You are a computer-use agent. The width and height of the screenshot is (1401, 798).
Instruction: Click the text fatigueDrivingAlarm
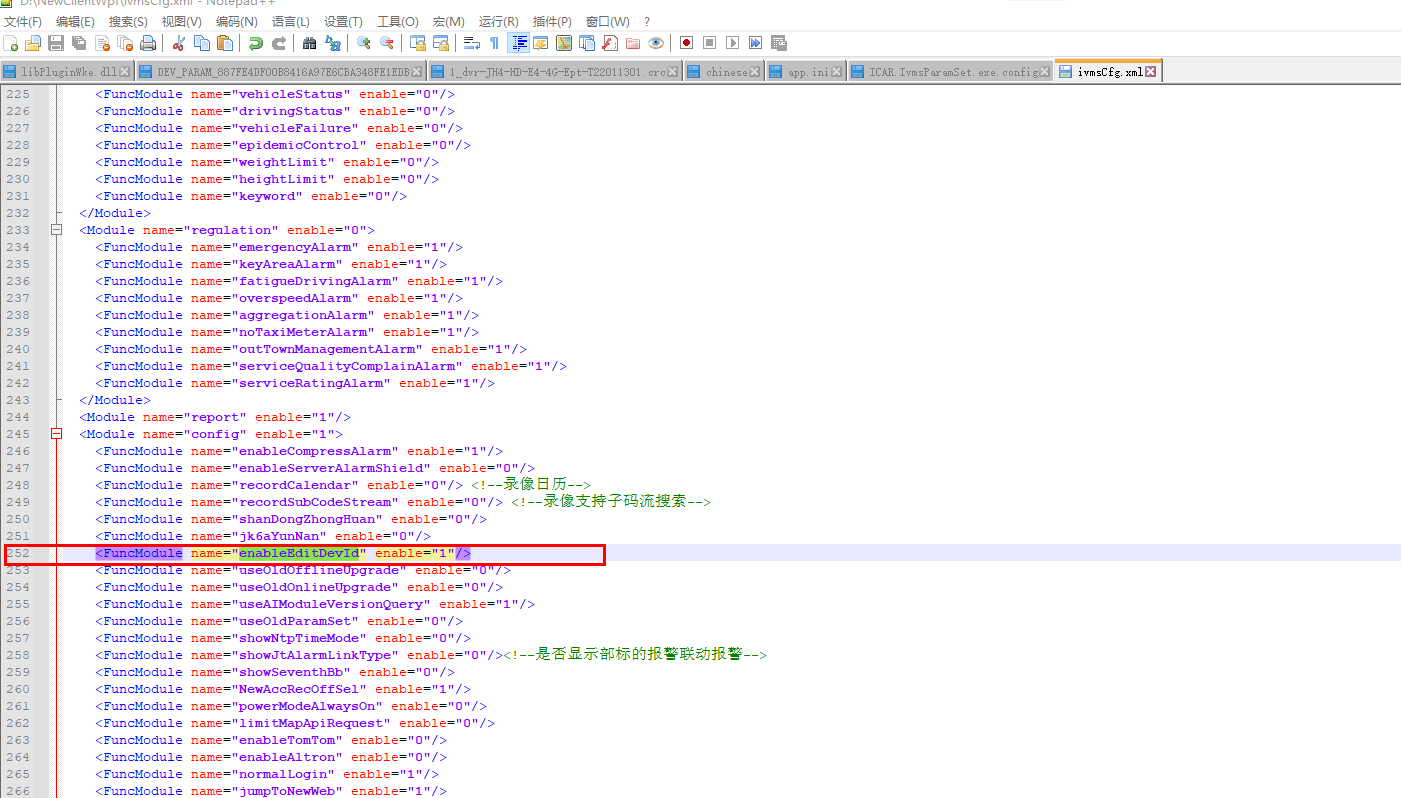(314, 281)
